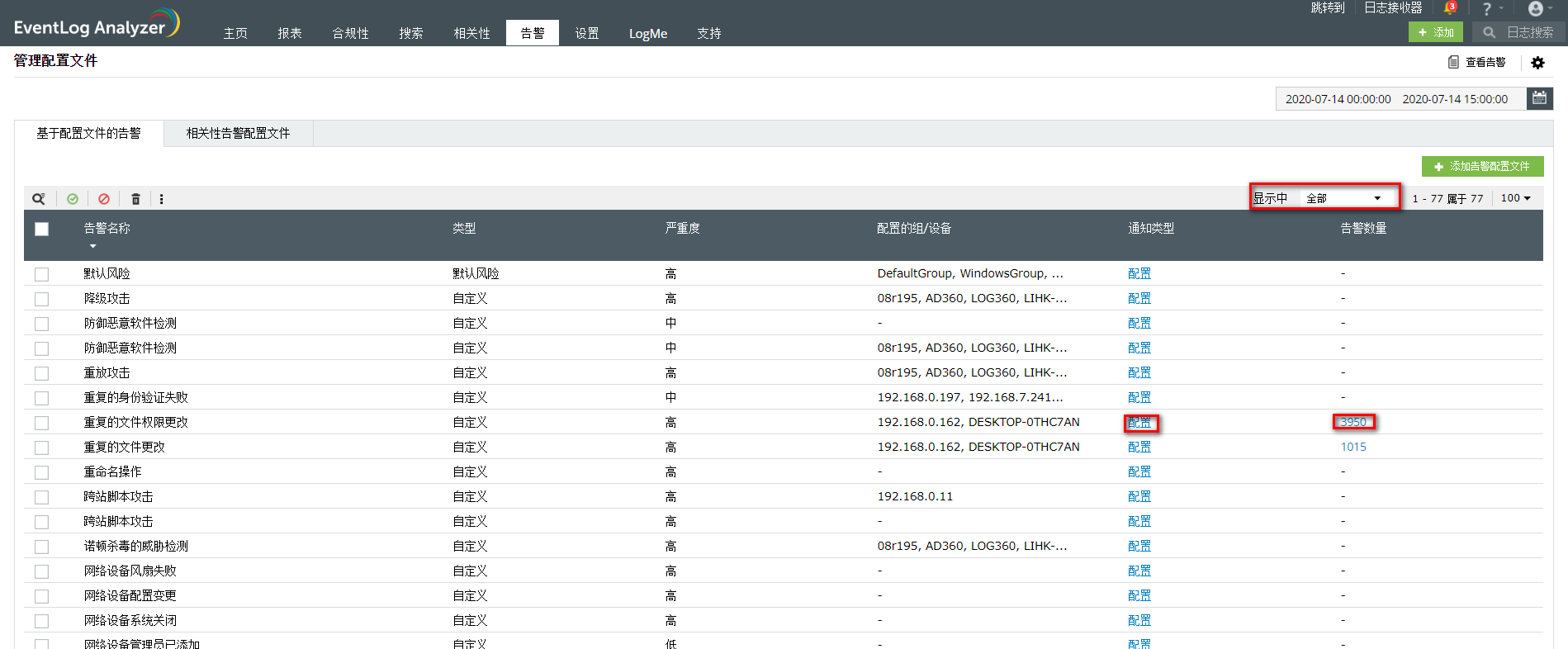Open the gear settings icon near 查看告警
1568x649 pixels.
1537,63
